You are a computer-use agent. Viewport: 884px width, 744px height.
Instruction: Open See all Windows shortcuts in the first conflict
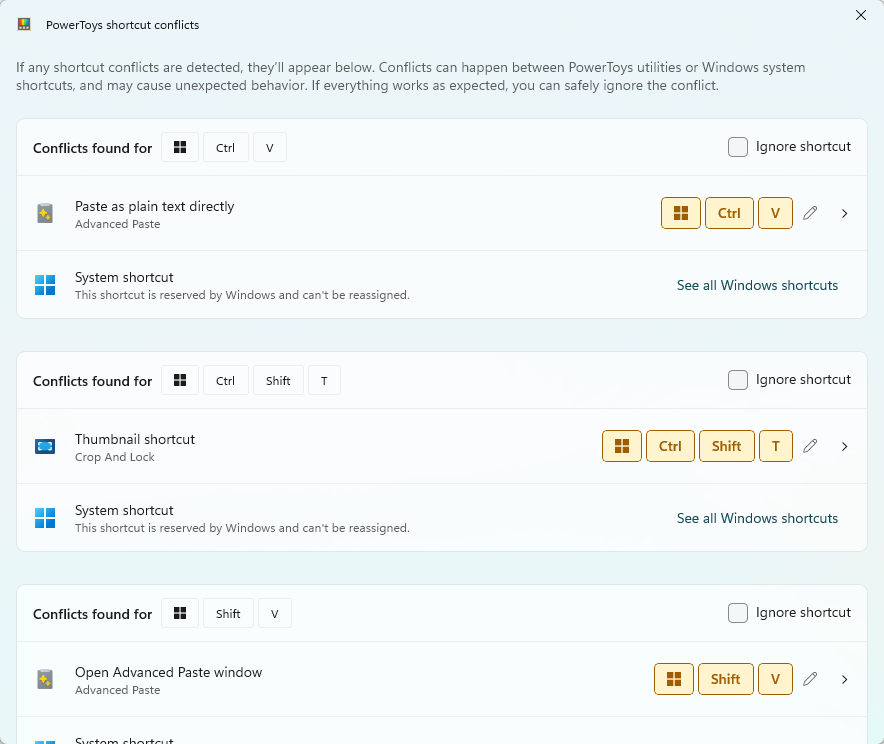coord(757,285)
